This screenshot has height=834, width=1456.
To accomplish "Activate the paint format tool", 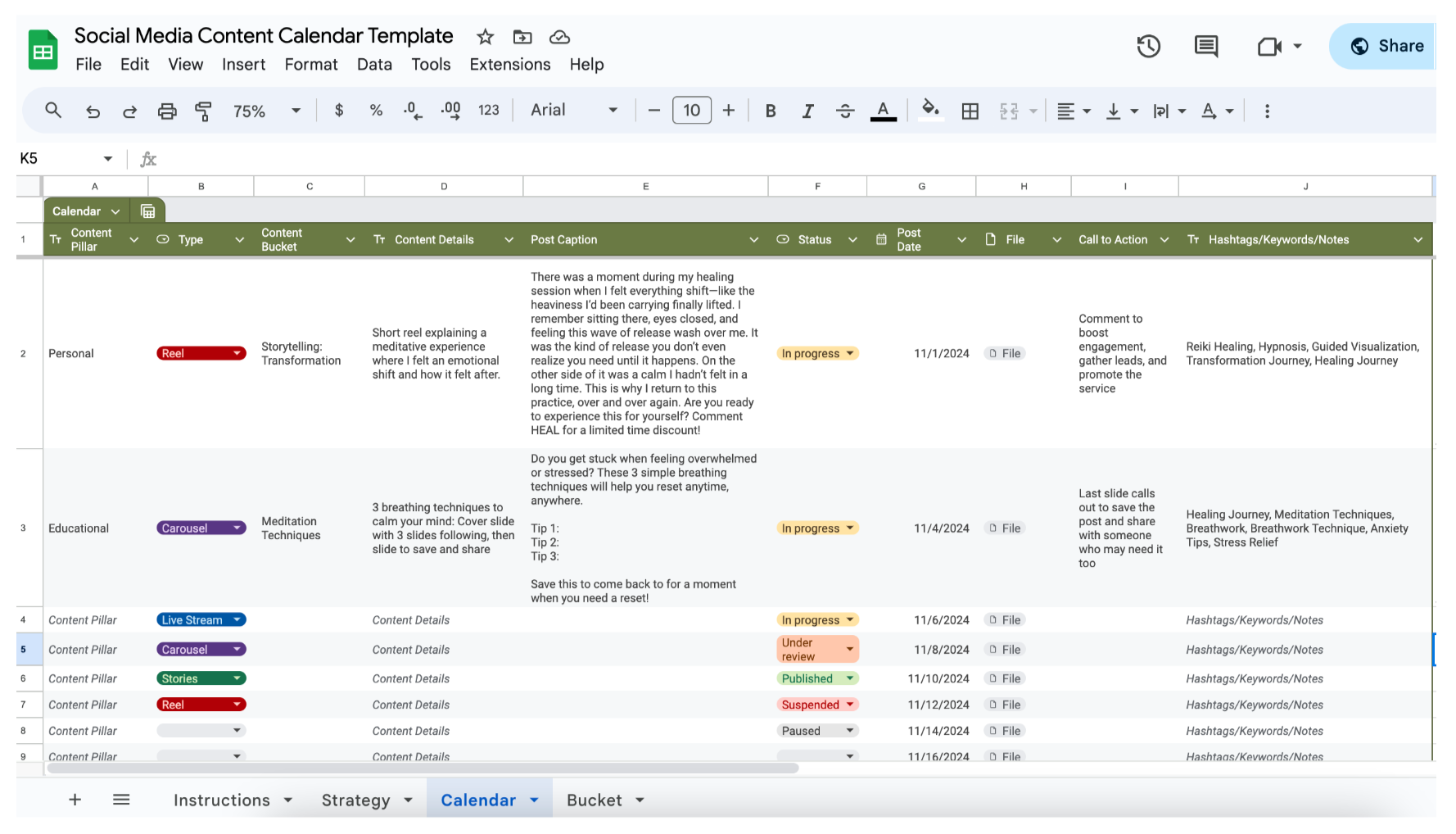I will 203,111.
